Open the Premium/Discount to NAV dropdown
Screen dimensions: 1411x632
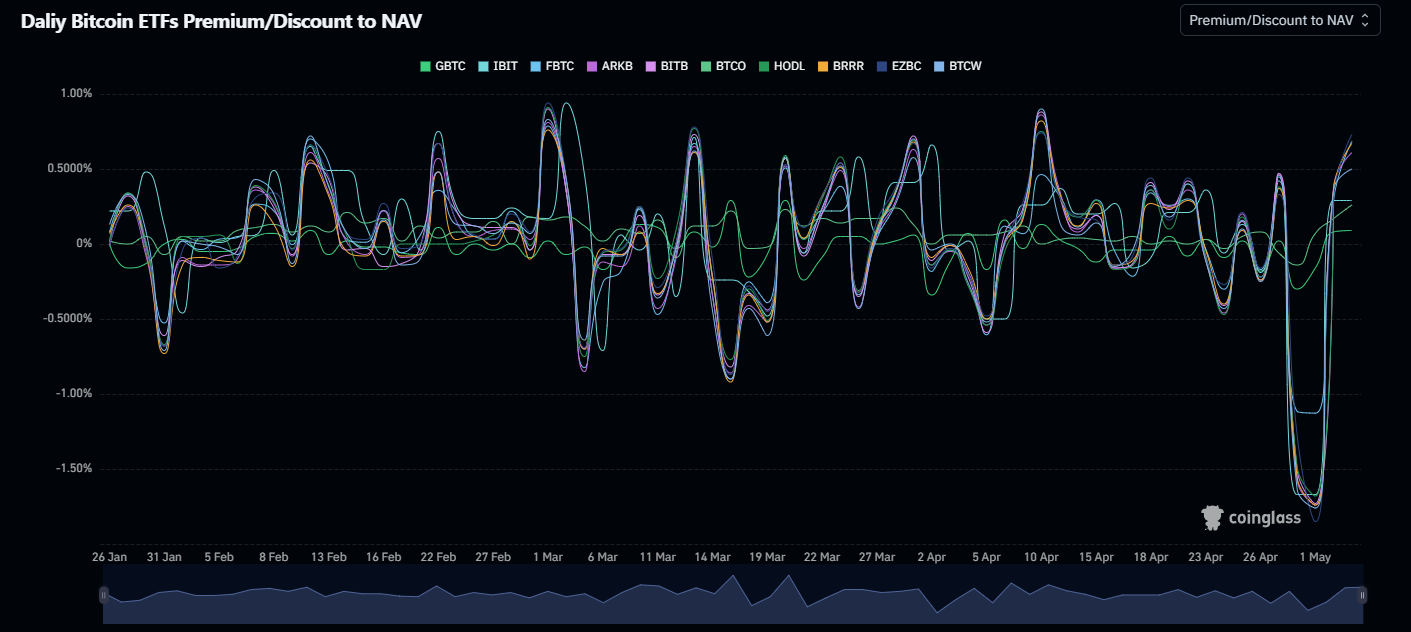(1280, 19)
